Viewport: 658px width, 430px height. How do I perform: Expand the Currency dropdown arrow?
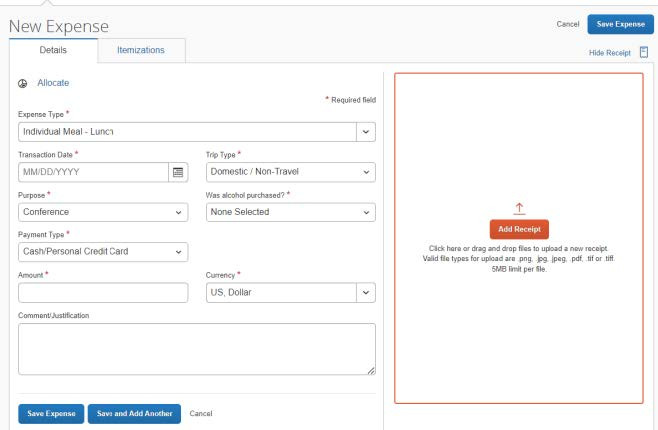pyautogui.click(x=365, y=292)
